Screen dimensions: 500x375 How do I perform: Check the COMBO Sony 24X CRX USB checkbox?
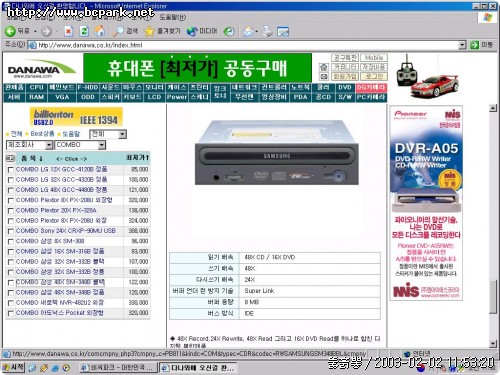[11, 231]
